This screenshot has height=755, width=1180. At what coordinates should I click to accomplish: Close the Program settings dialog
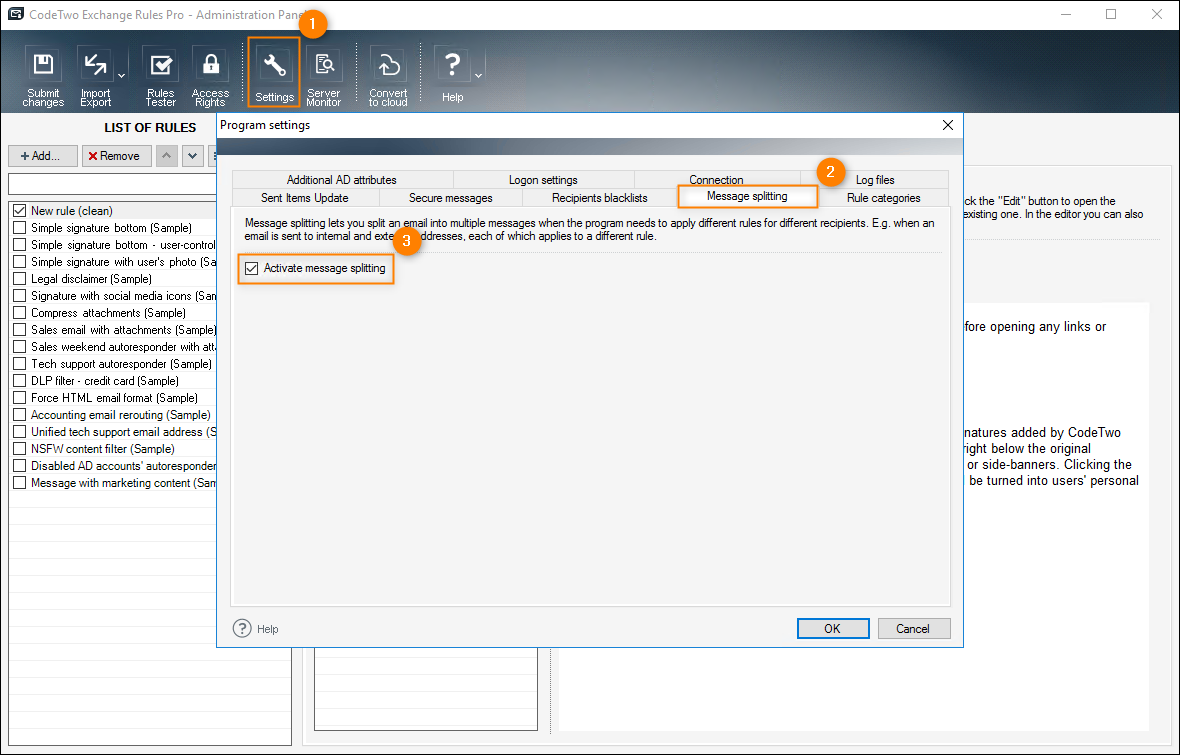[948, 125]
